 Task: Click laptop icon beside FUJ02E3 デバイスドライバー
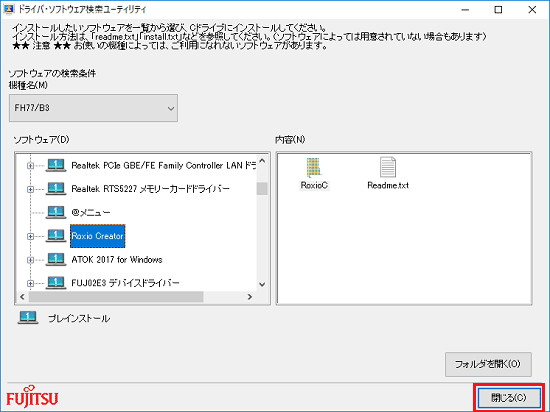tap(56, 282)
